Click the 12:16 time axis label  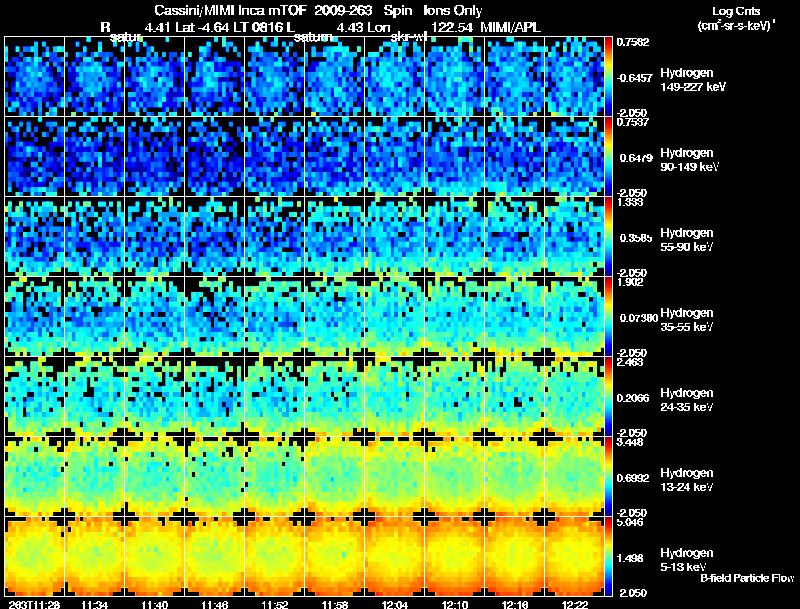(x=515, y=604)
